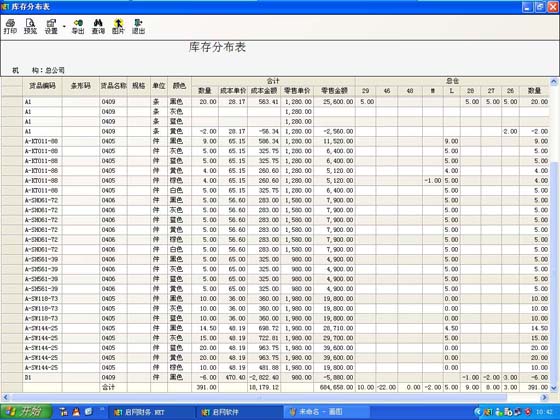
Task: Open the Windows 开始 start menu
Action: pos(26,412)
